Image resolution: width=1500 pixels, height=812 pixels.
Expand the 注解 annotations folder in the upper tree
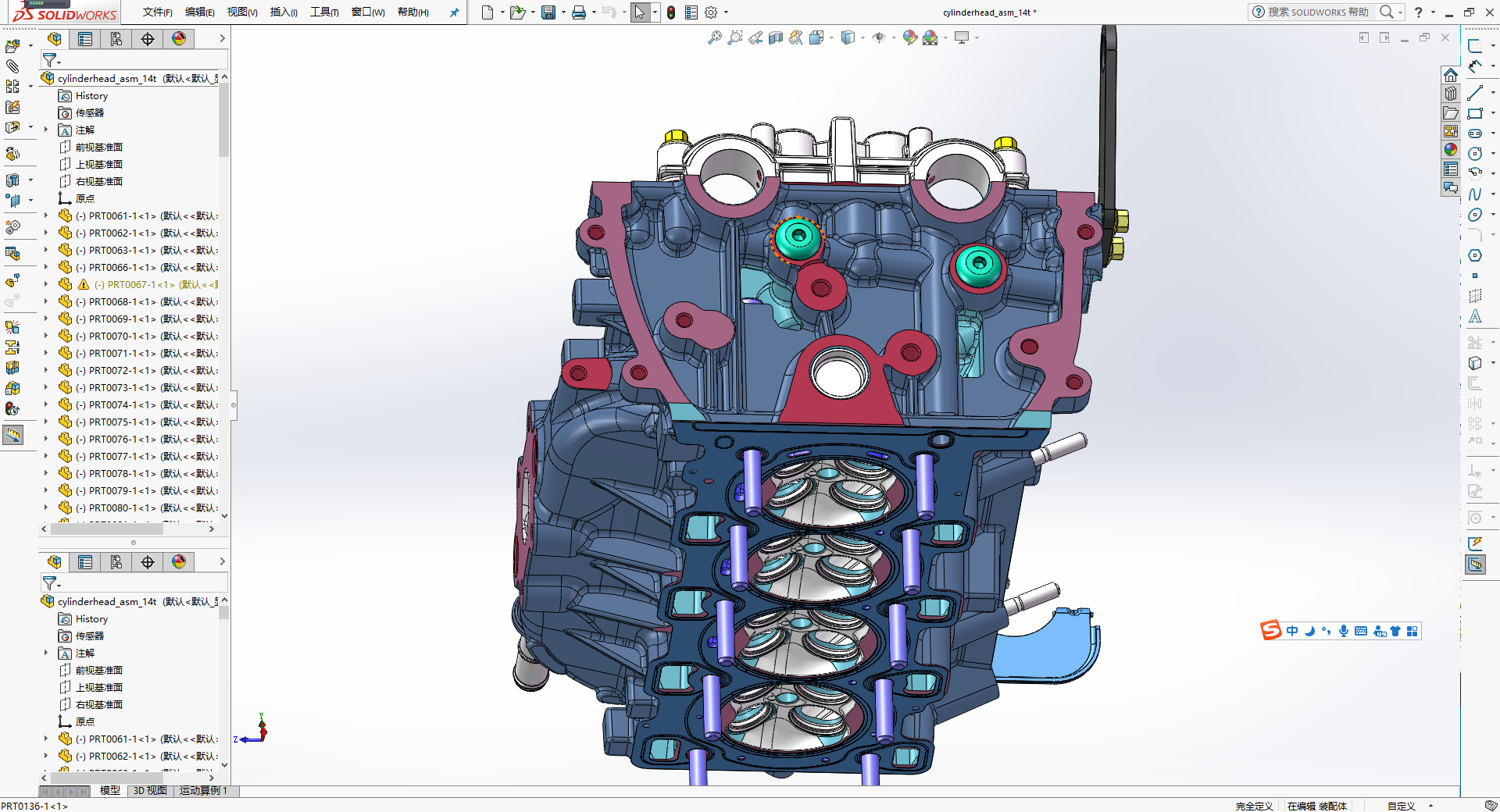45,130
